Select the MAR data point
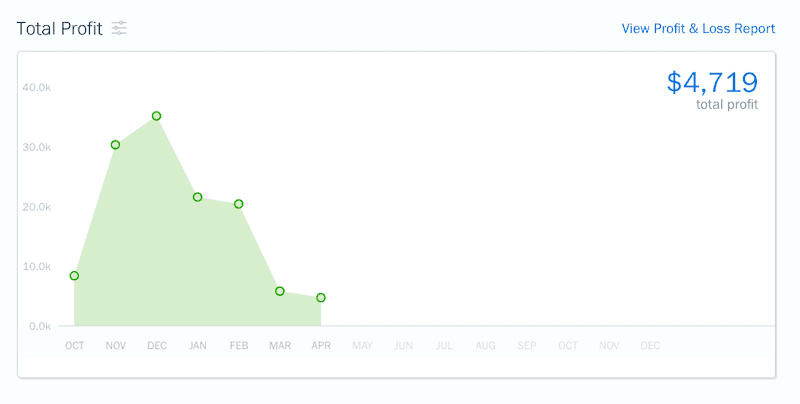Image resolution: width=800 pixels, height=404 pixels. [x=279, y=291]
